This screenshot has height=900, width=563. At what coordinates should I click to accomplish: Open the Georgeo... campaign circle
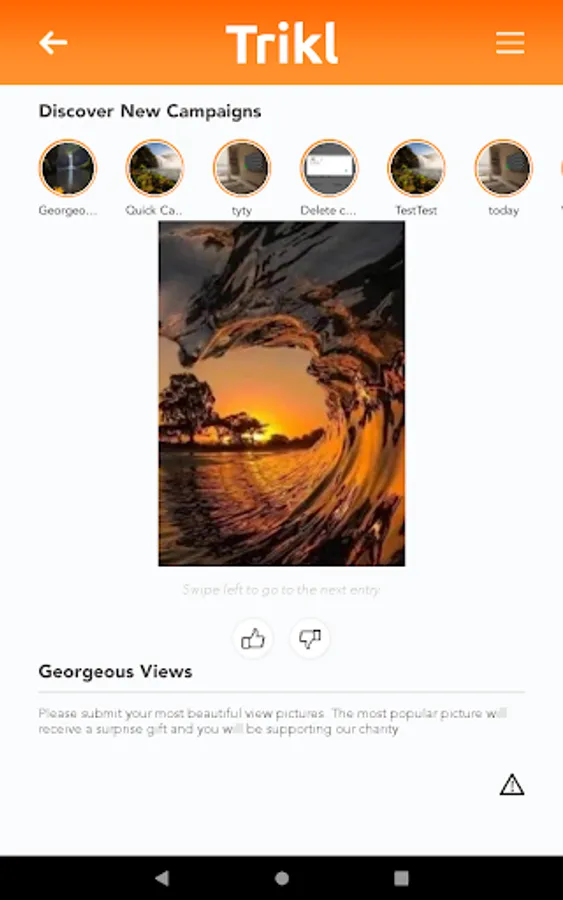click(x=68, y=169)
